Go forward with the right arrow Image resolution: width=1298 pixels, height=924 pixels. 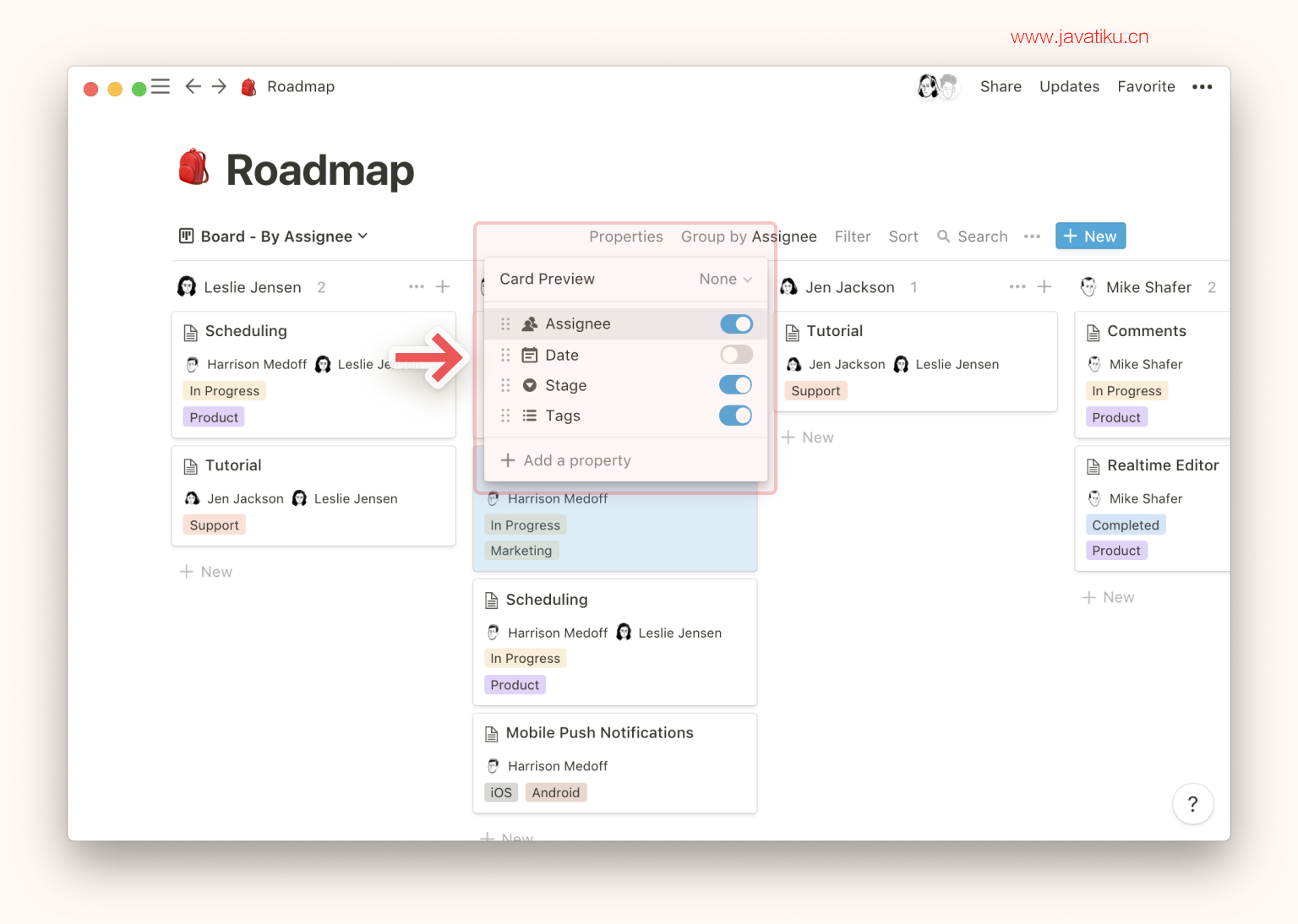coord(219,86)
